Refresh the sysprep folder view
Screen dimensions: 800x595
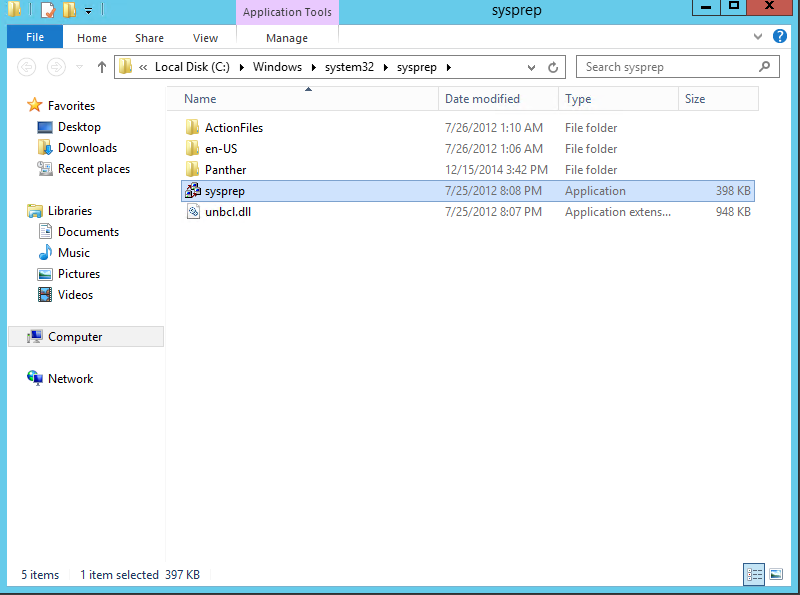click(x=553, y=67)
